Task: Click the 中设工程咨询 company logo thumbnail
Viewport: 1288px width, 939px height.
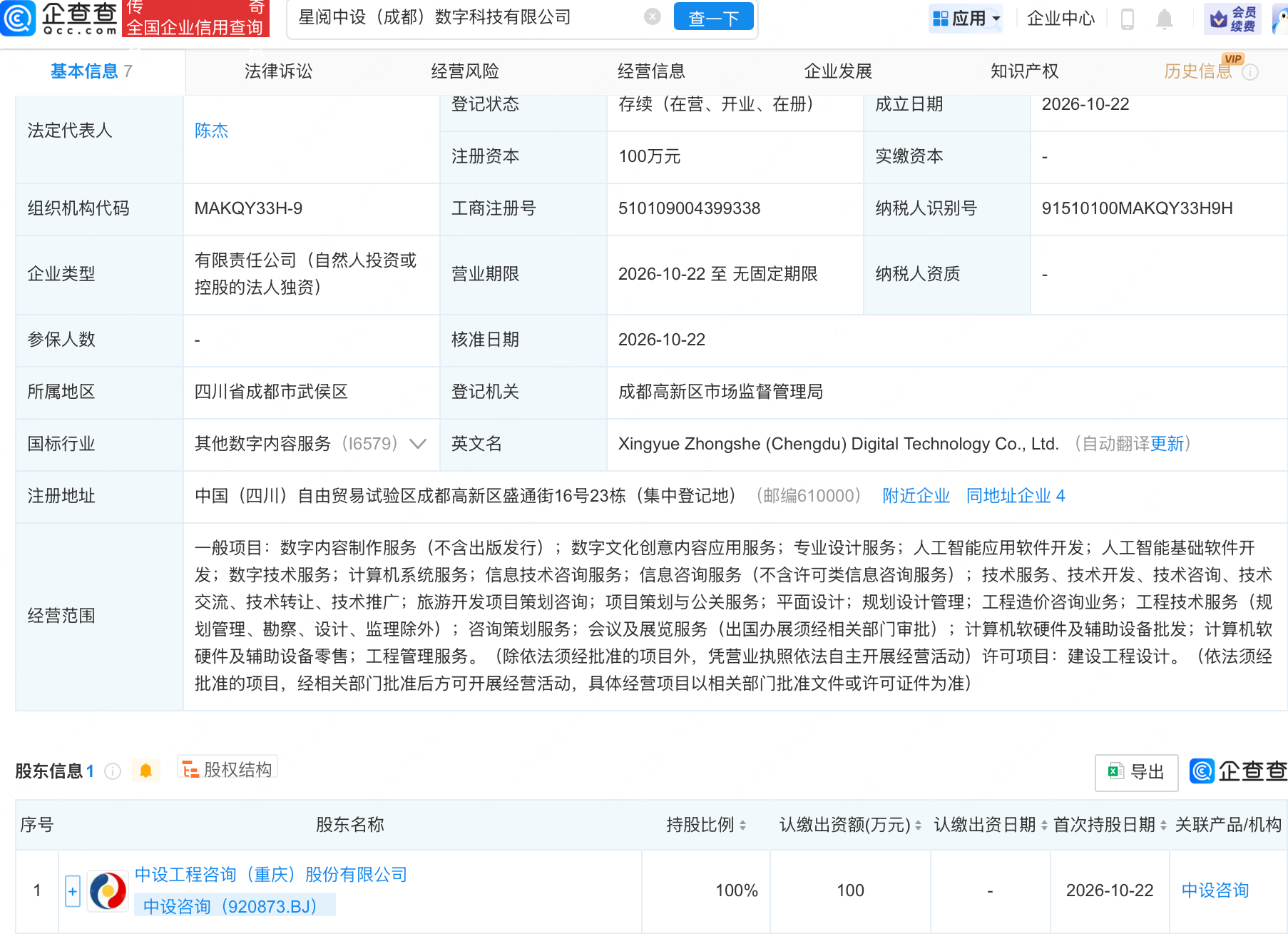Action: tap(108, 891)
